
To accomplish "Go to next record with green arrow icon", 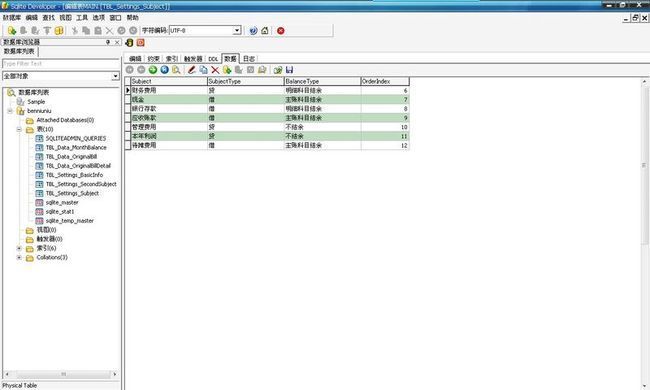I will coord(153,70).
